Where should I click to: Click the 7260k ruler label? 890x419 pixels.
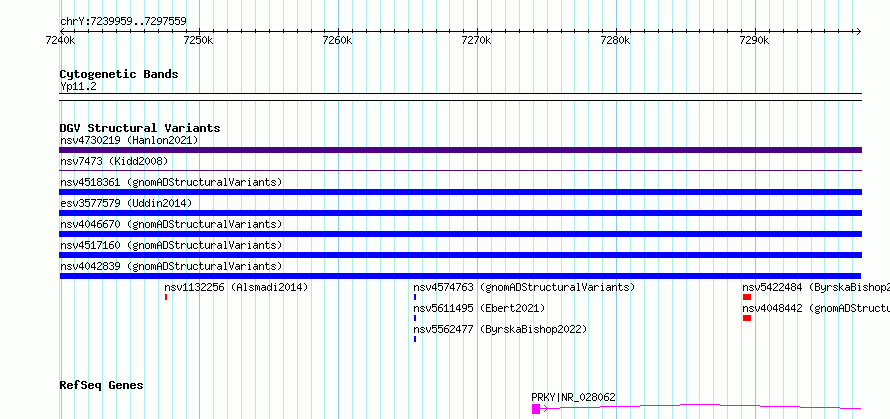click(337, 40)
